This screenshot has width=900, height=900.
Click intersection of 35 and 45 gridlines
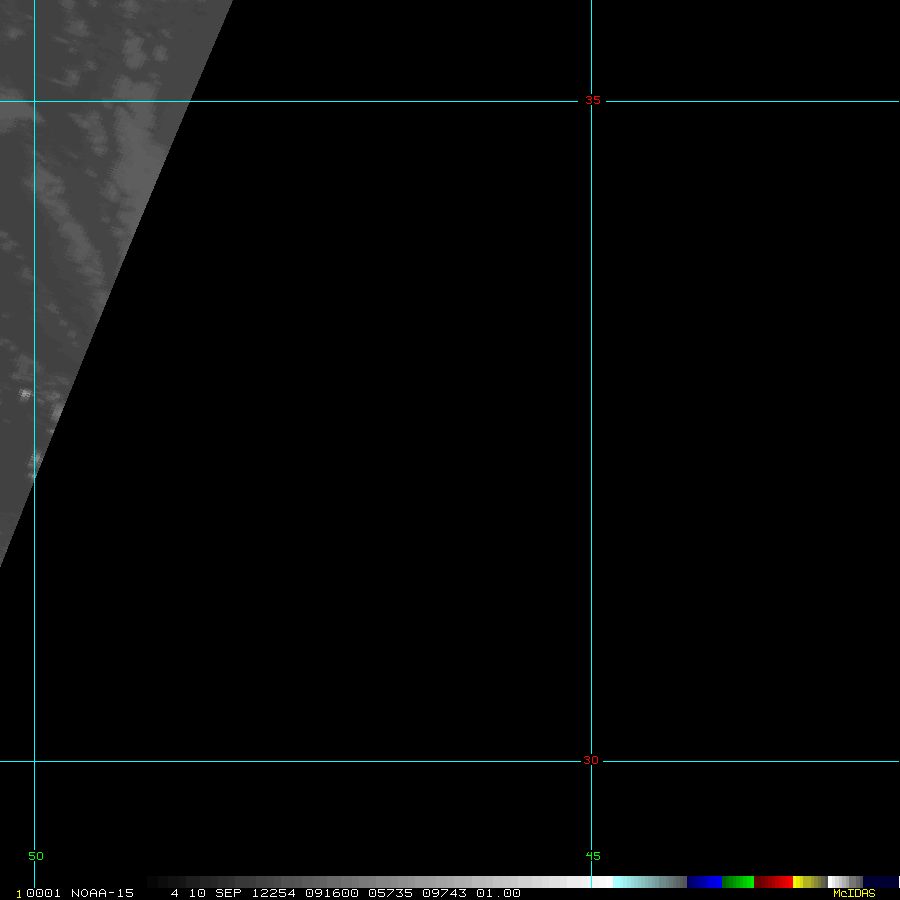pos(592,101)
